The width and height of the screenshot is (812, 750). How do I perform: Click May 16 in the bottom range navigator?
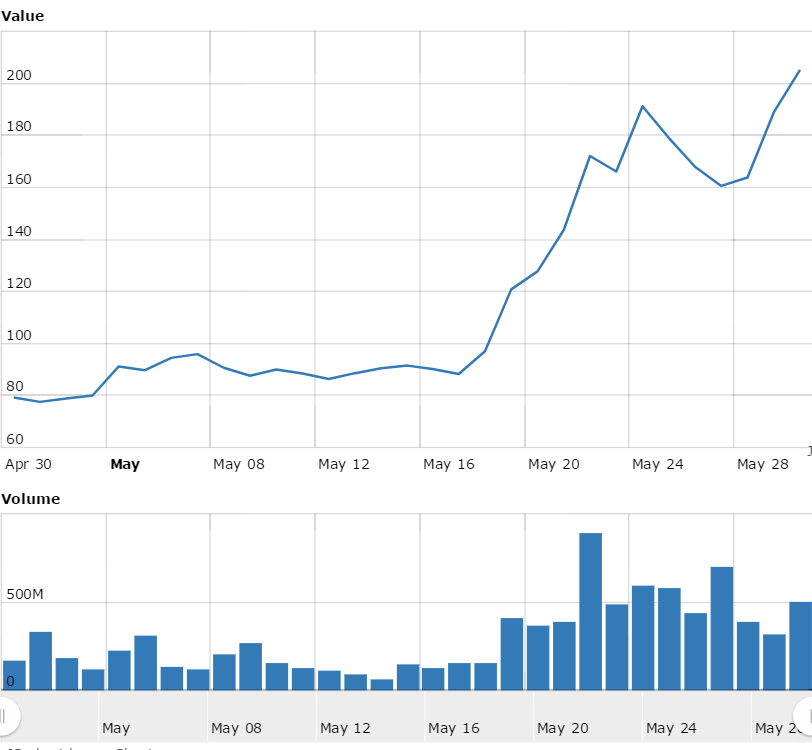(x=454, y=728)
